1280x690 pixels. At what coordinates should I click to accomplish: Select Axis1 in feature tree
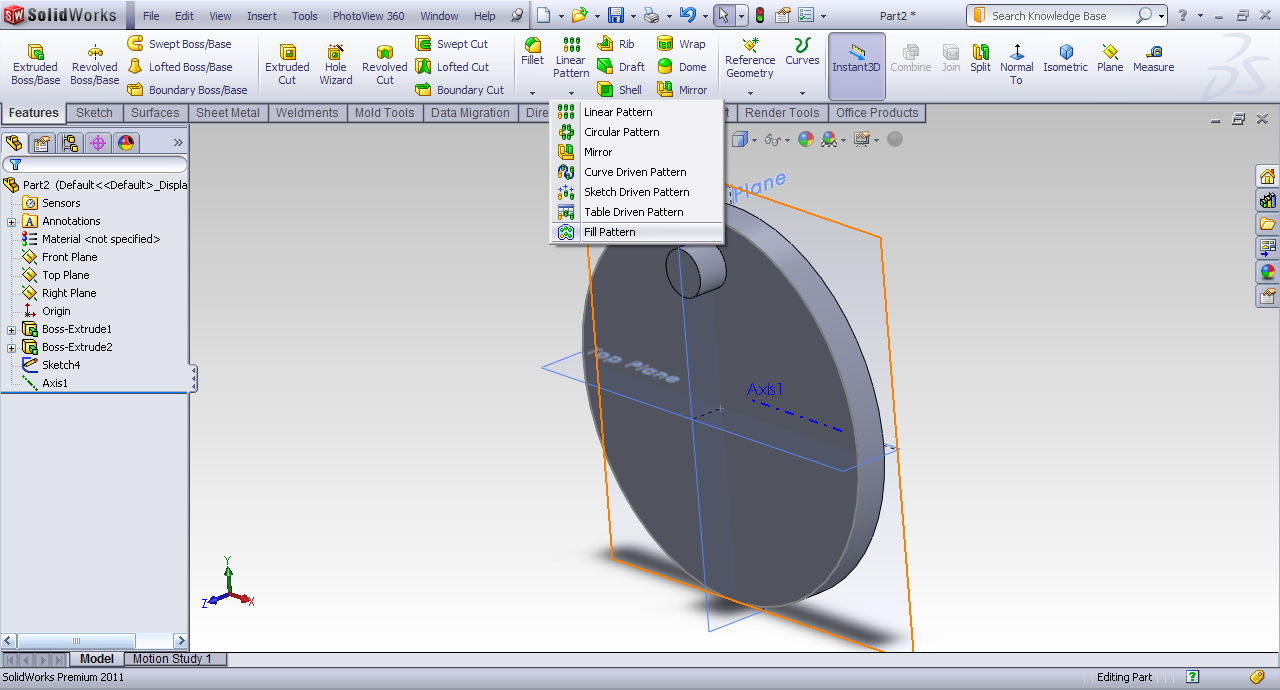click(x=46, y=383)
